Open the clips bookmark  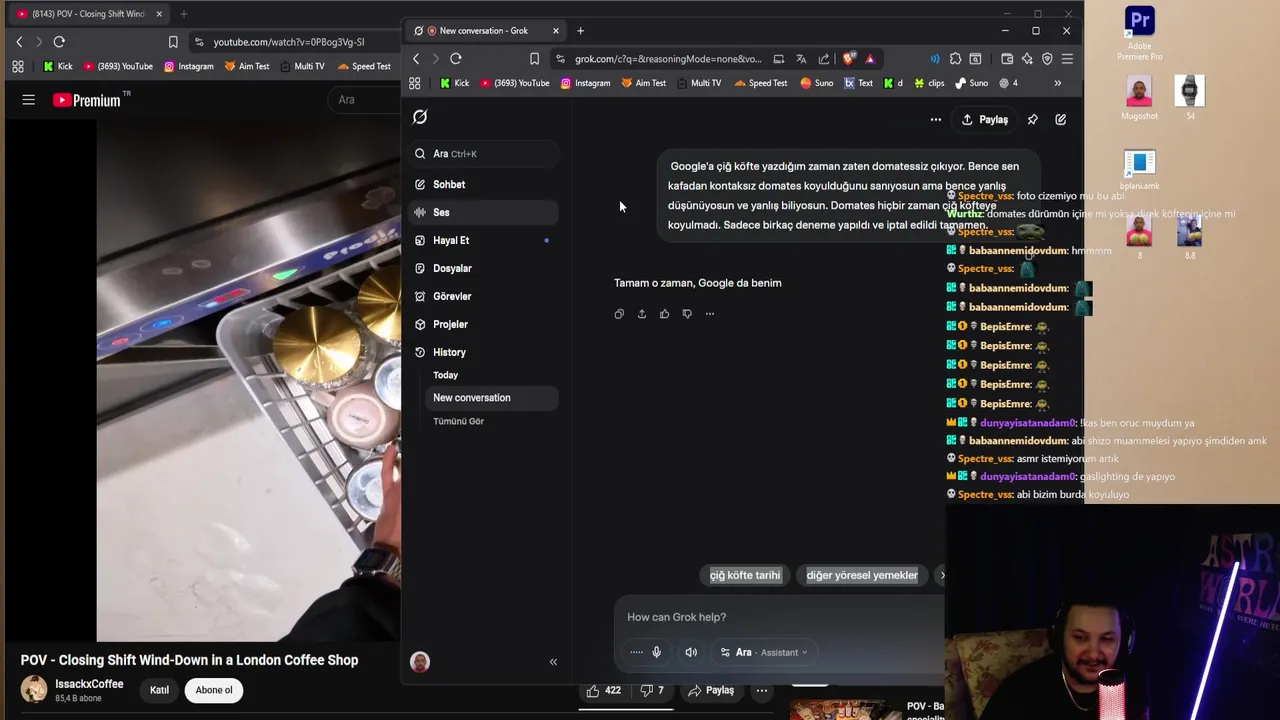click(x=928, y=83)
